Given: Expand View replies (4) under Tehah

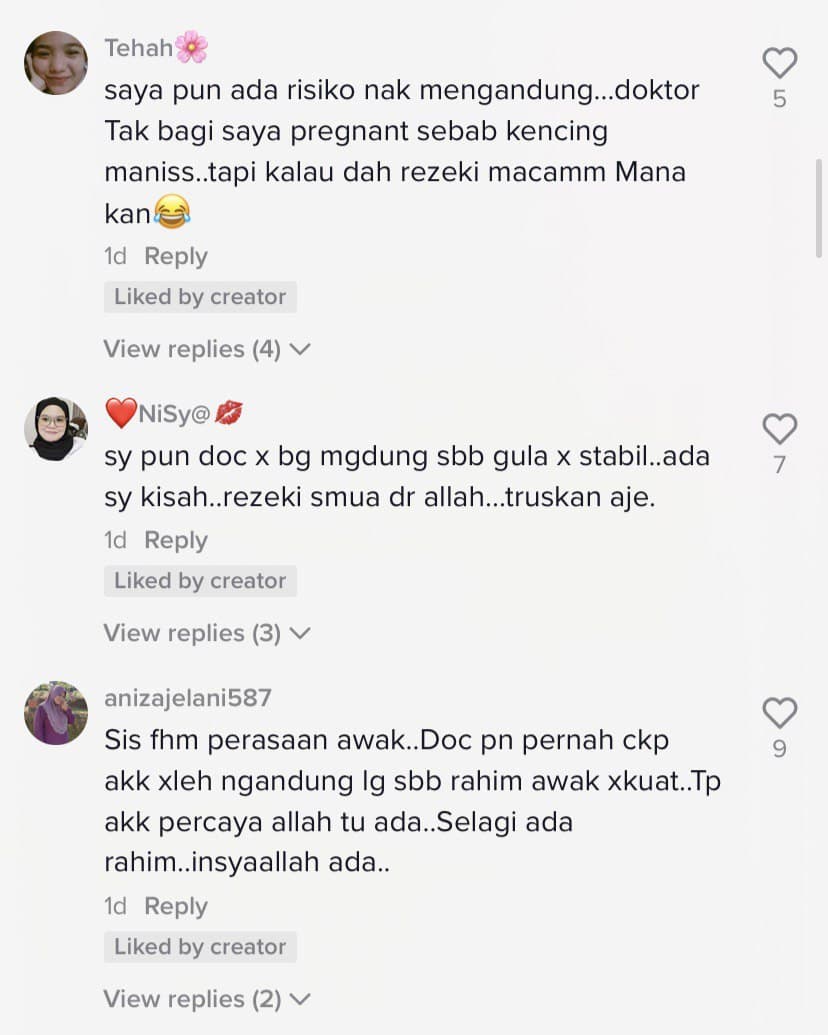Looking at the screenshot, I should (x=207, y=349).
